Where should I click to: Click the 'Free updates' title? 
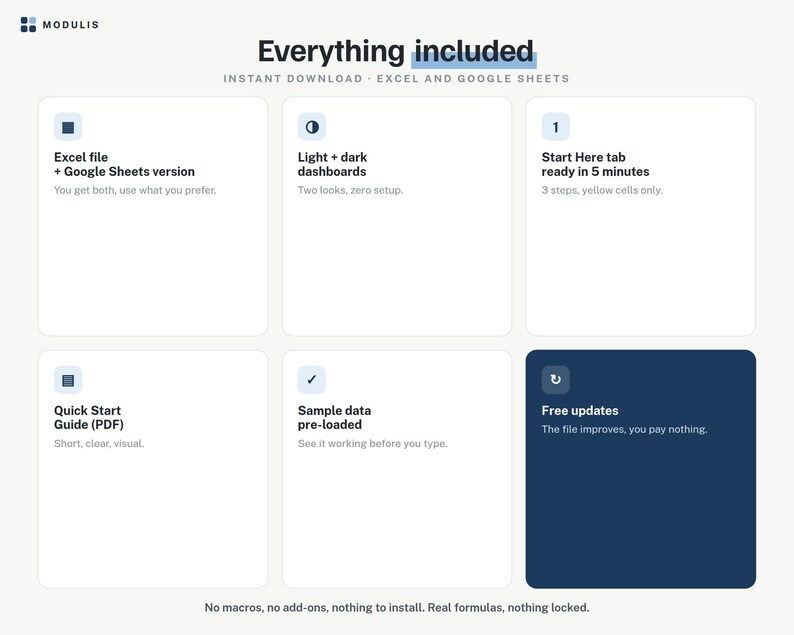coord(580,411)
